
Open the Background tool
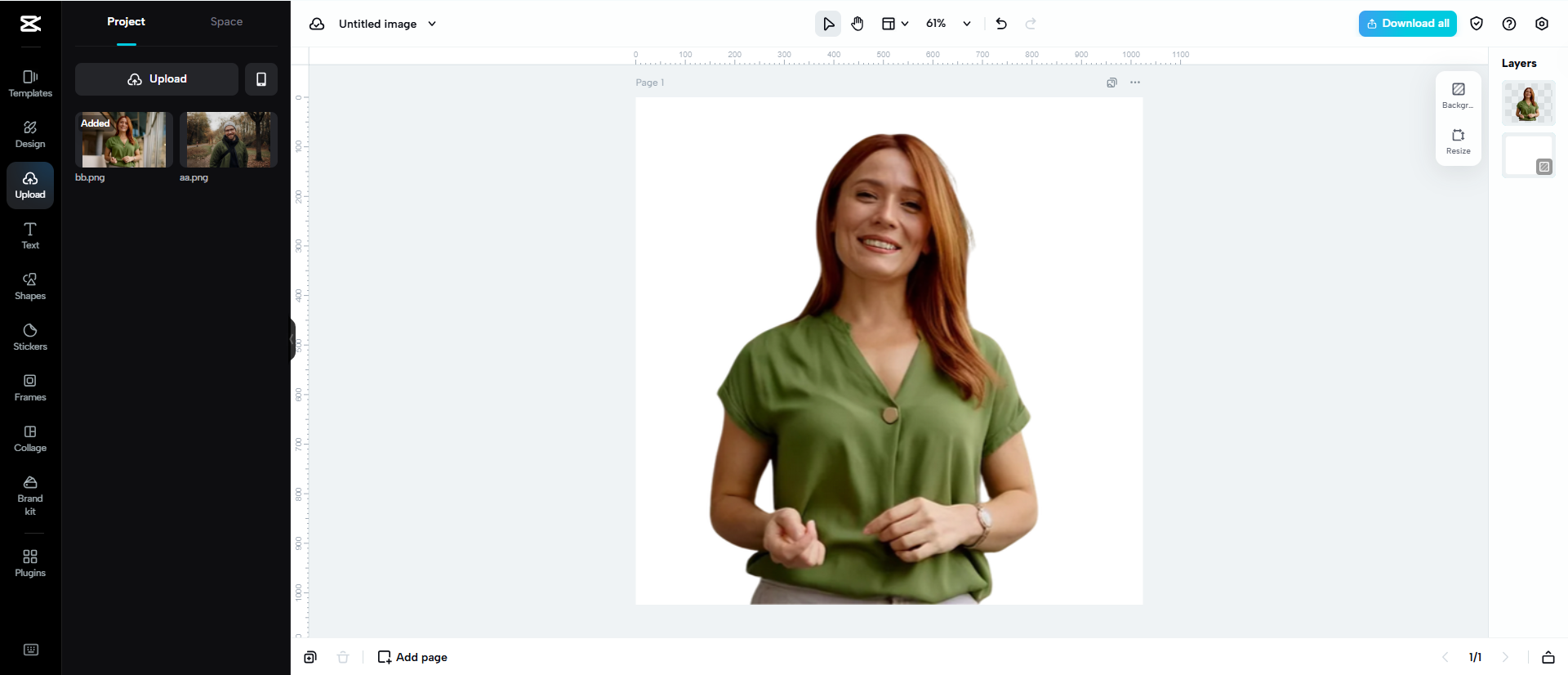1458,95
